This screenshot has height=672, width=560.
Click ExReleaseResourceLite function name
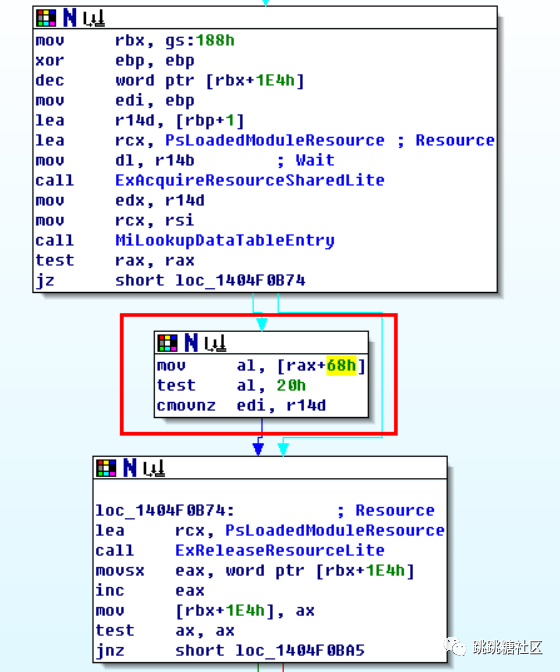280,550
